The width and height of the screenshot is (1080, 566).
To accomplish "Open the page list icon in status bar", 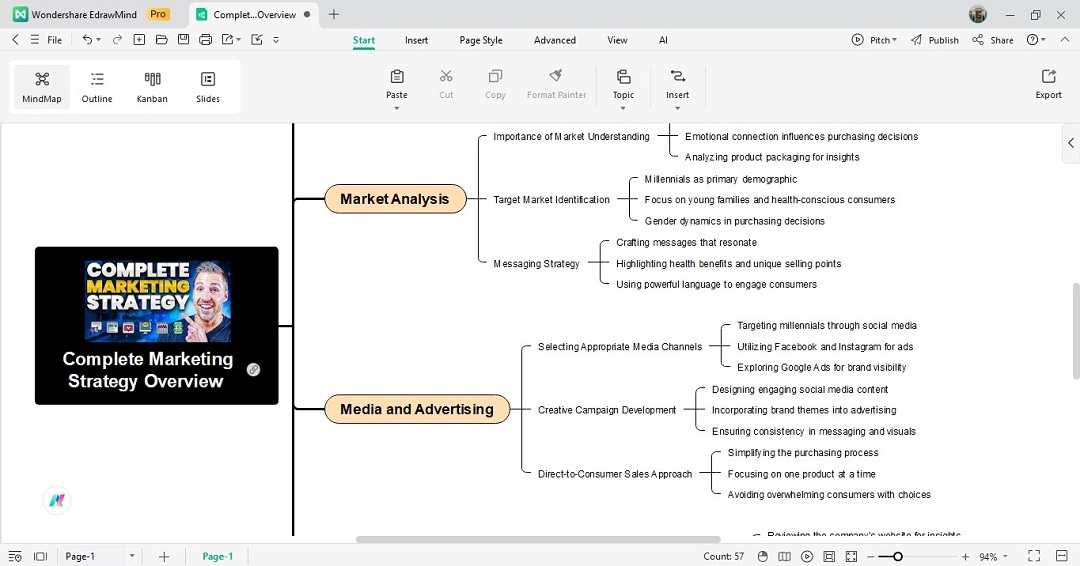I will (15, 556).
